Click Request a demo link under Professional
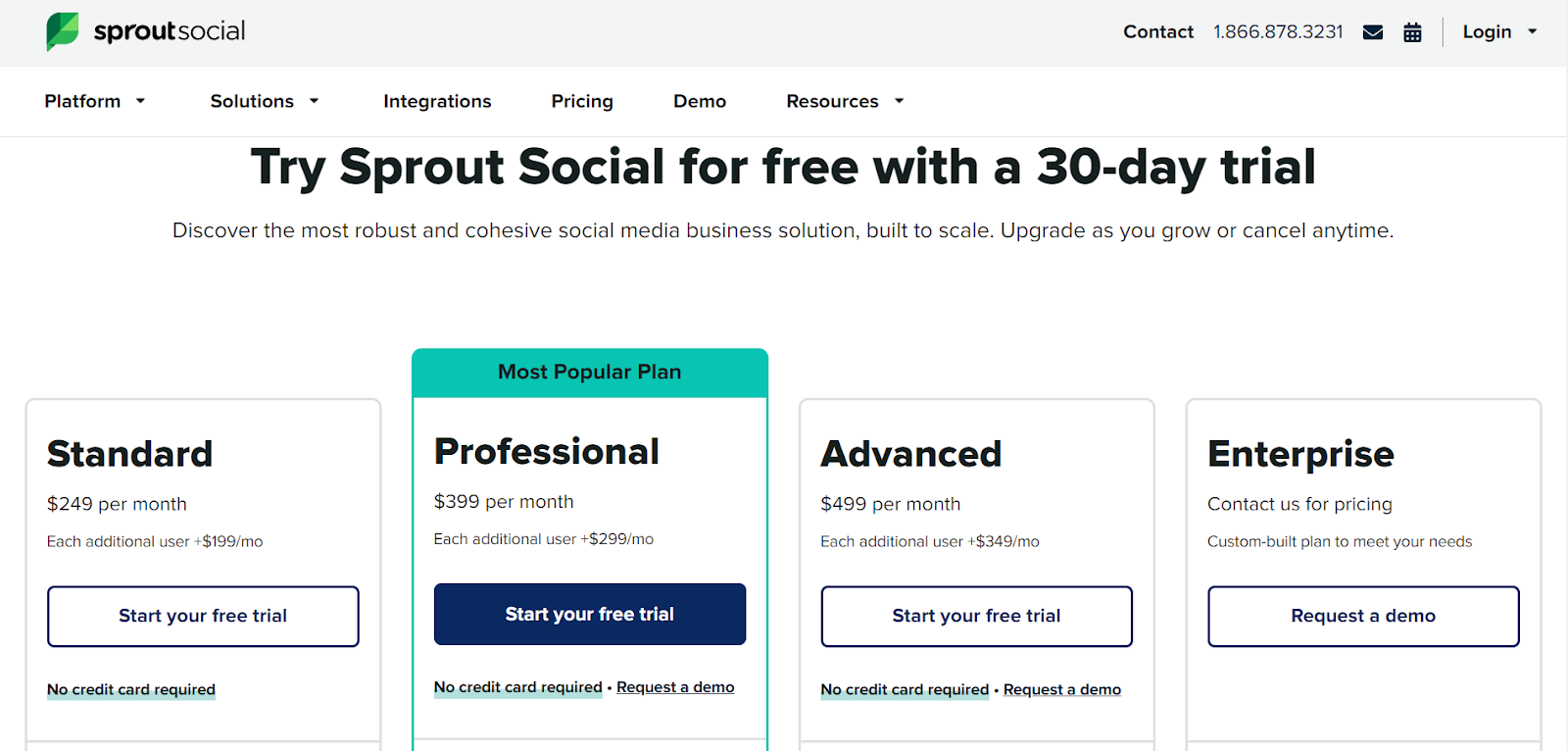 point(675,687)
